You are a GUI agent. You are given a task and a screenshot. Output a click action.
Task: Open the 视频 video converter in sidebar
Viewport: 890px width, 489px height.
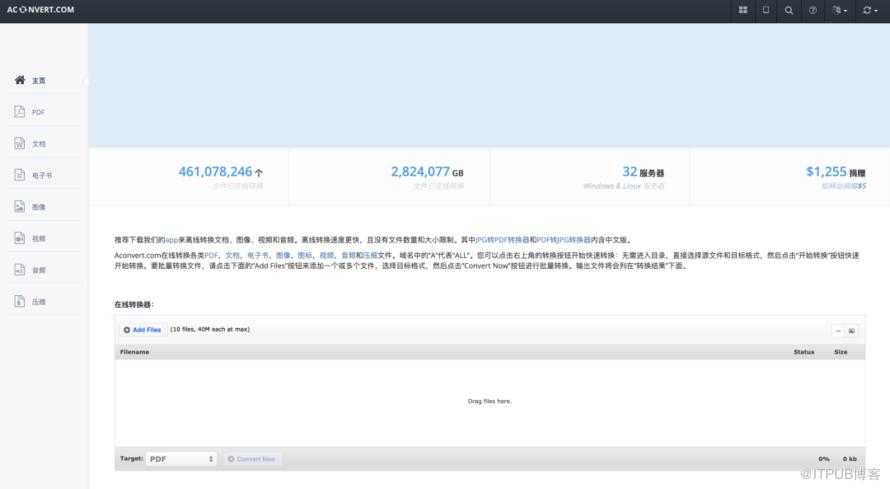(38, 238)
